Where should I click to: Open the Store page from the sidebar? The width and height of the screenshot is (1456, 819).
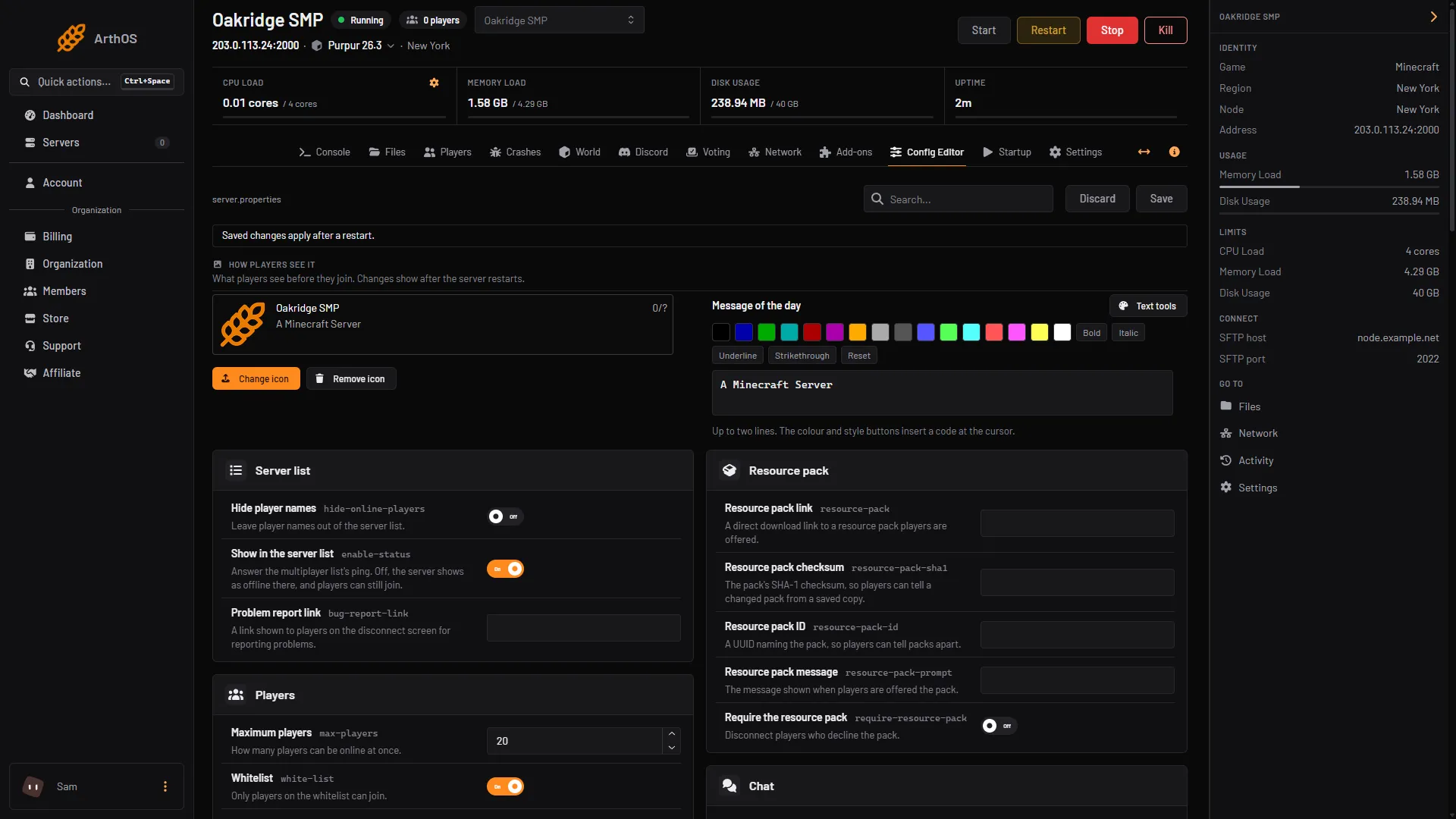(96, 318)
